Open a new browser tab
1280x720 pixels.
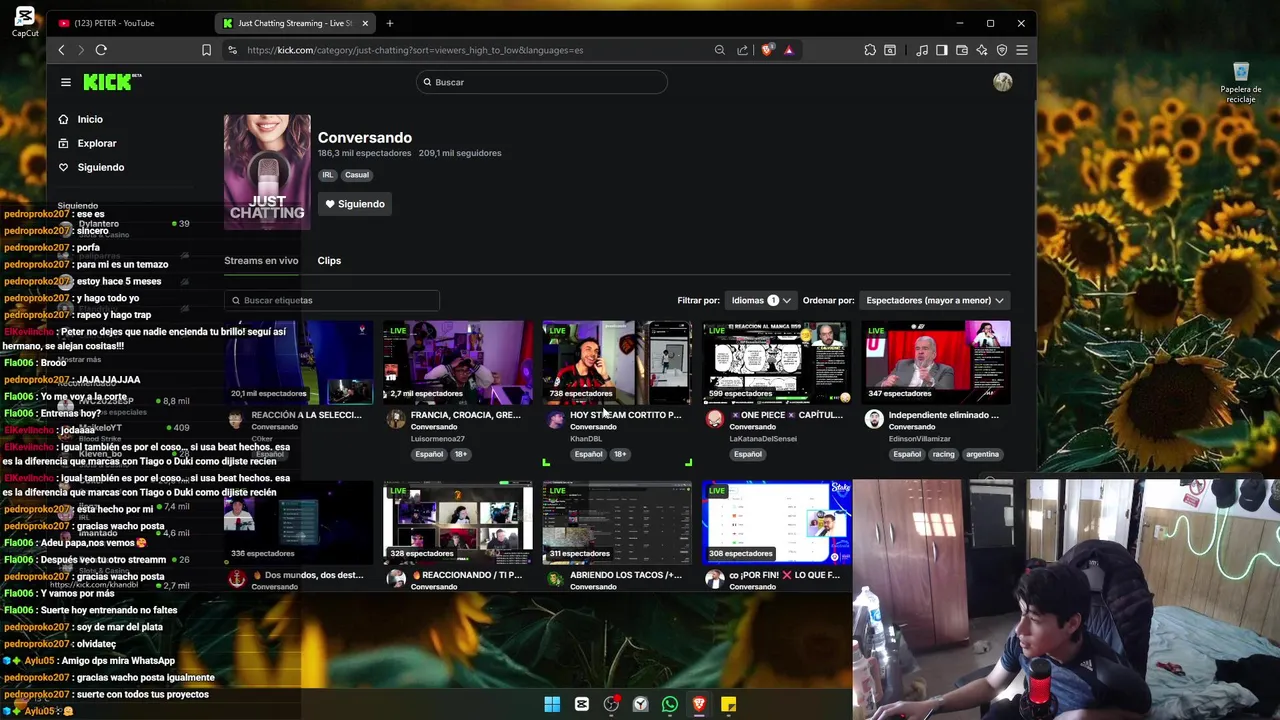click(389, 23)
